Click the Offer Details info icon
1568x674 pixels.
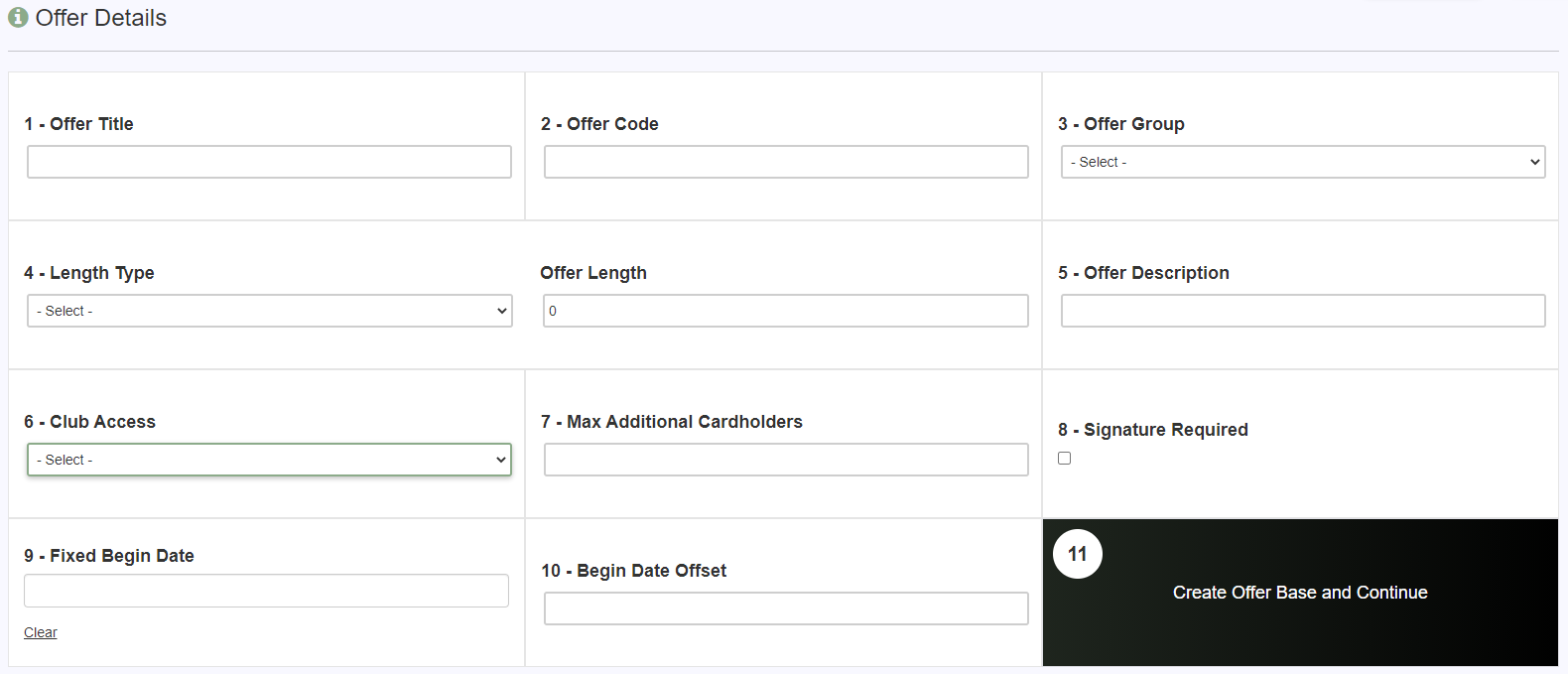click(x=18, y=18)
